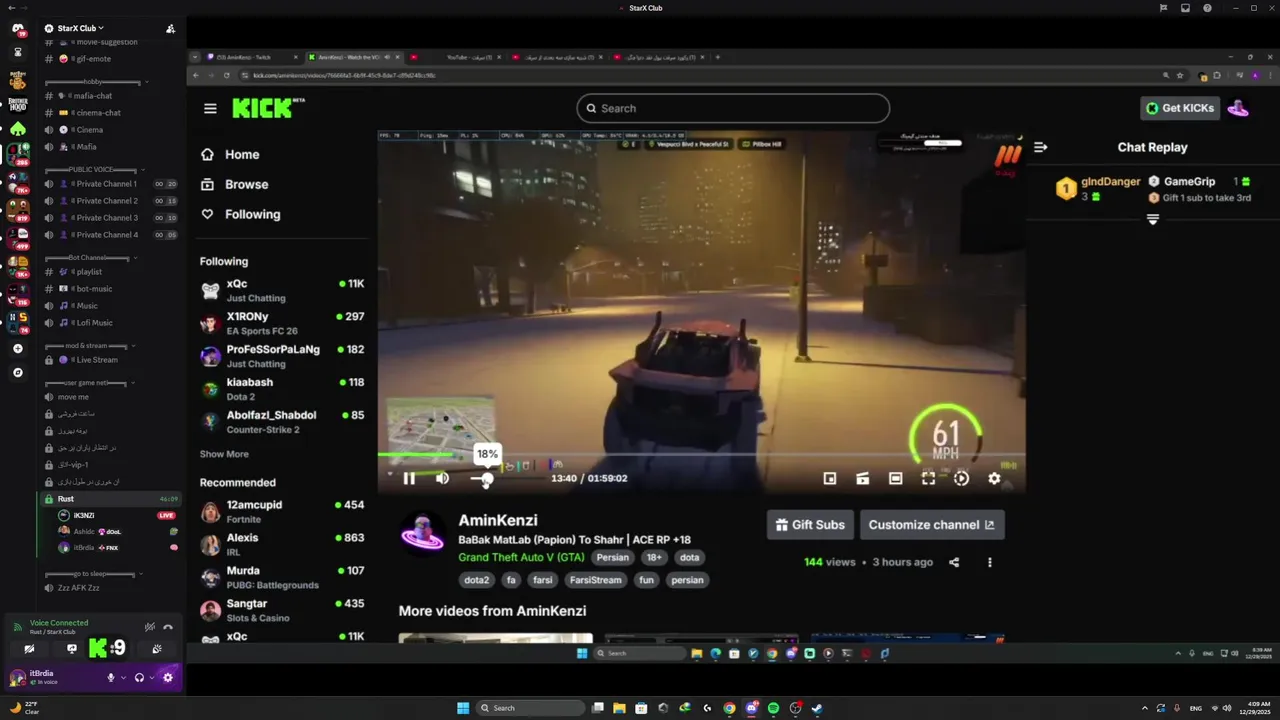
Task: Pause the Kick video
Action: pos(409,478)
